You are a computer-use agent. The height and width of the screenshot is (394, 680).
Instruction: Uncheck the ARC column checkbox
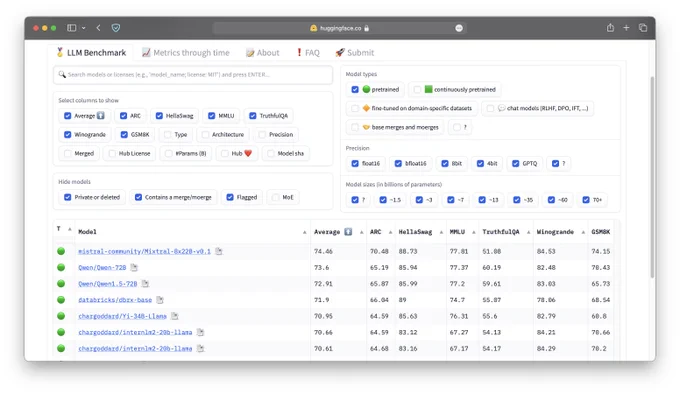(123, 116)
